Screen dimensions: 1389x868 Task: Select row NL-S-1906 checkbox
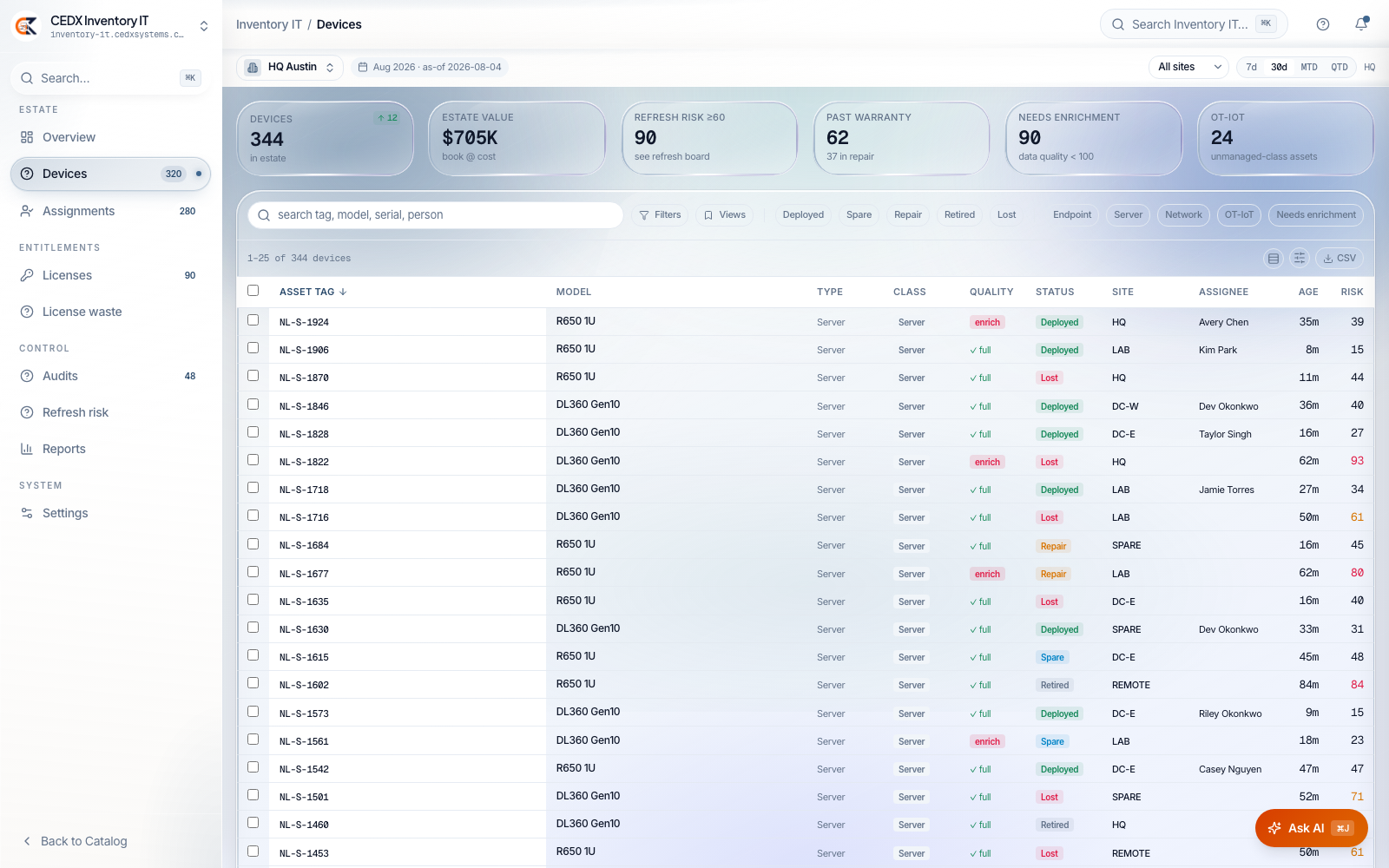tap(253, 348)
